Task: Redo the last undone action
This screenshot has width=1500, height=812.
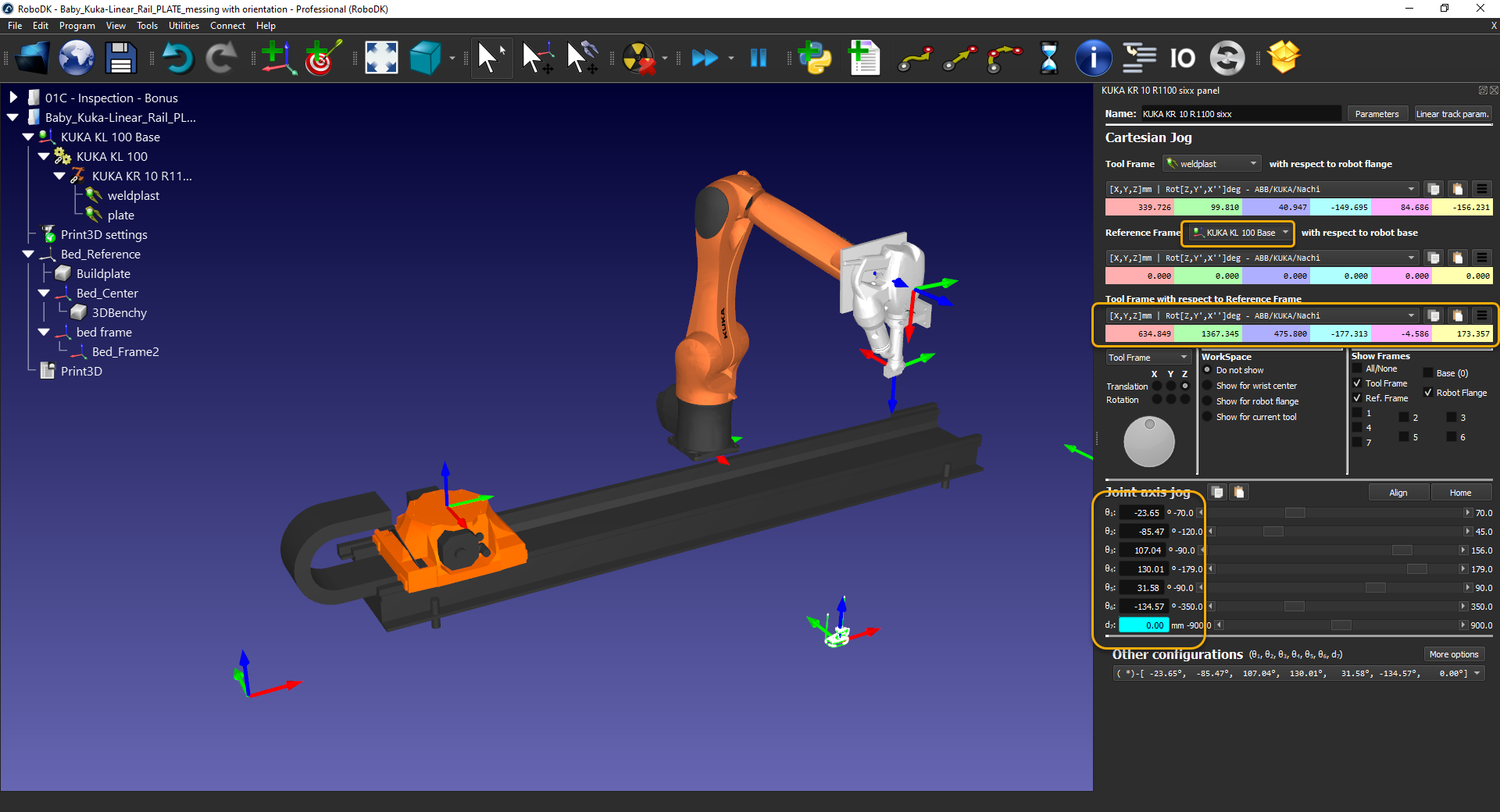Action: point(222,58)
